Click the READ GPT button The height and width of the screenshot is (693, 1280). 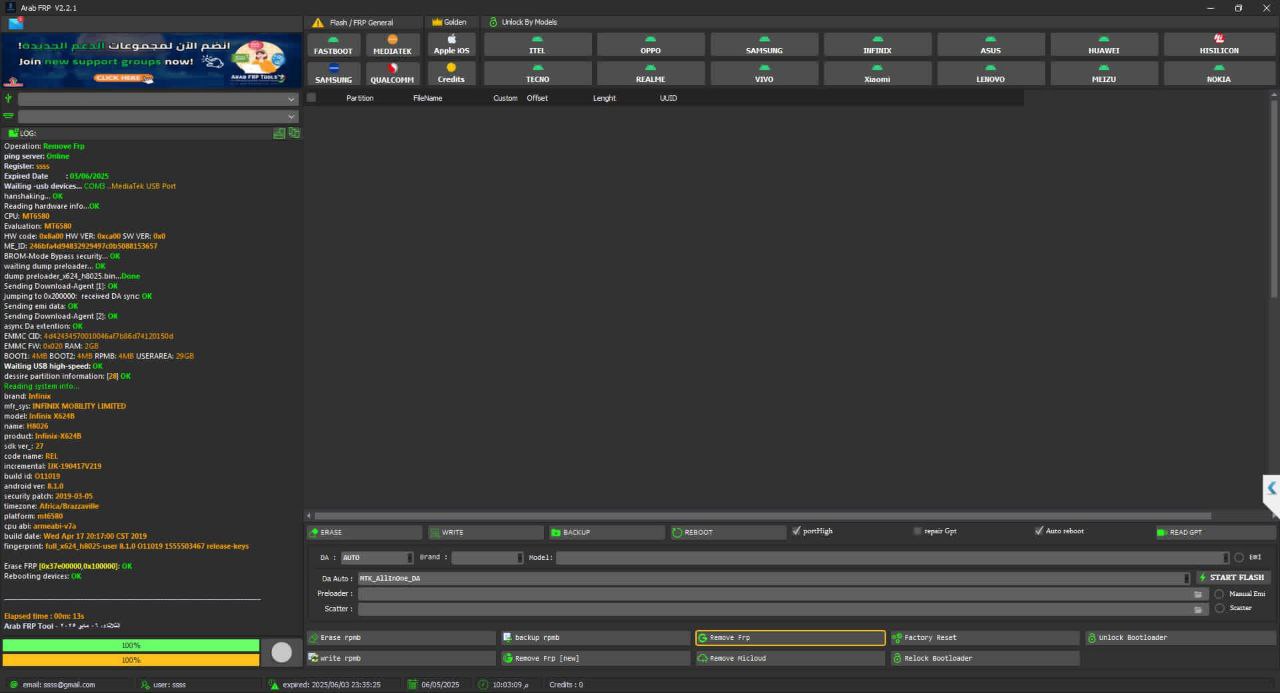[1215, 532]
